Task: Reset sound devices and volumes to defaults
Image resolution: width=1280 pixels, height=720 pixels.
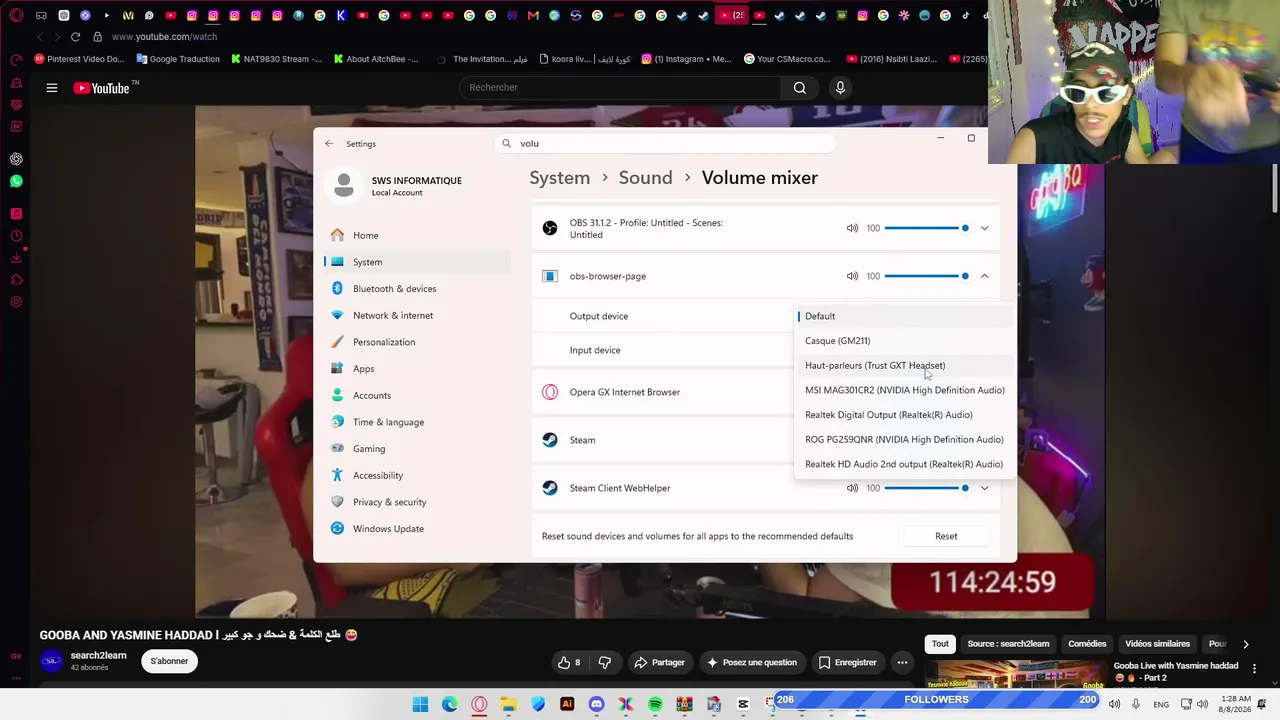Action: pos(946,536)
